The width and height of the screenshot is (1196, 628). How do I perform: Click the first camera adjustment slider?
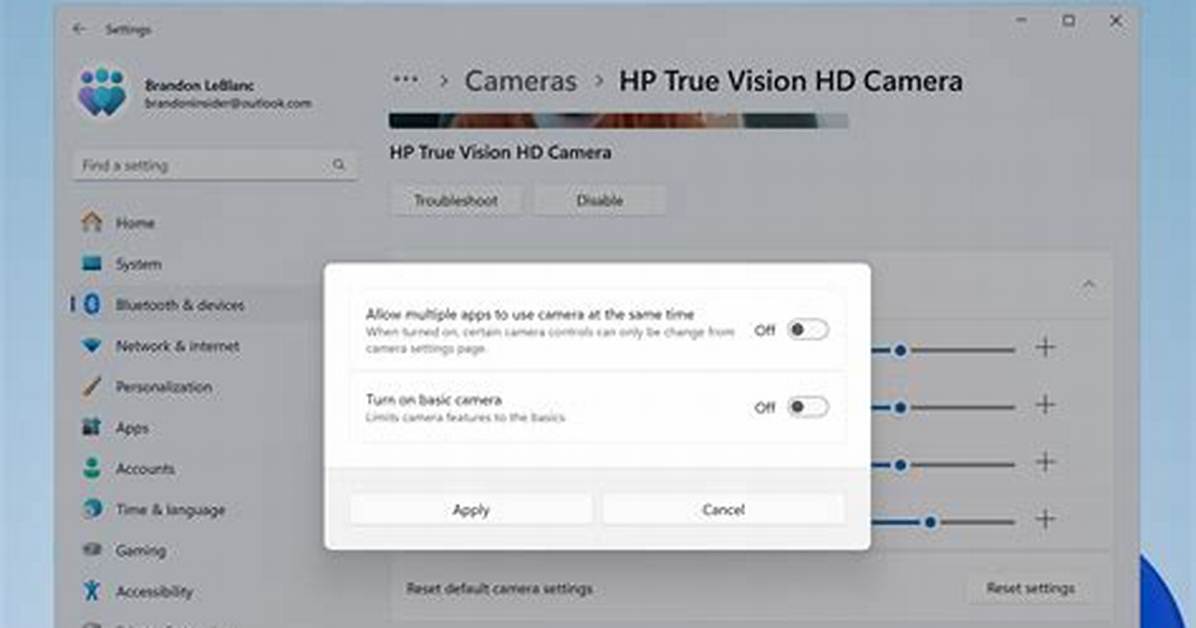click(x=943, y=350)
